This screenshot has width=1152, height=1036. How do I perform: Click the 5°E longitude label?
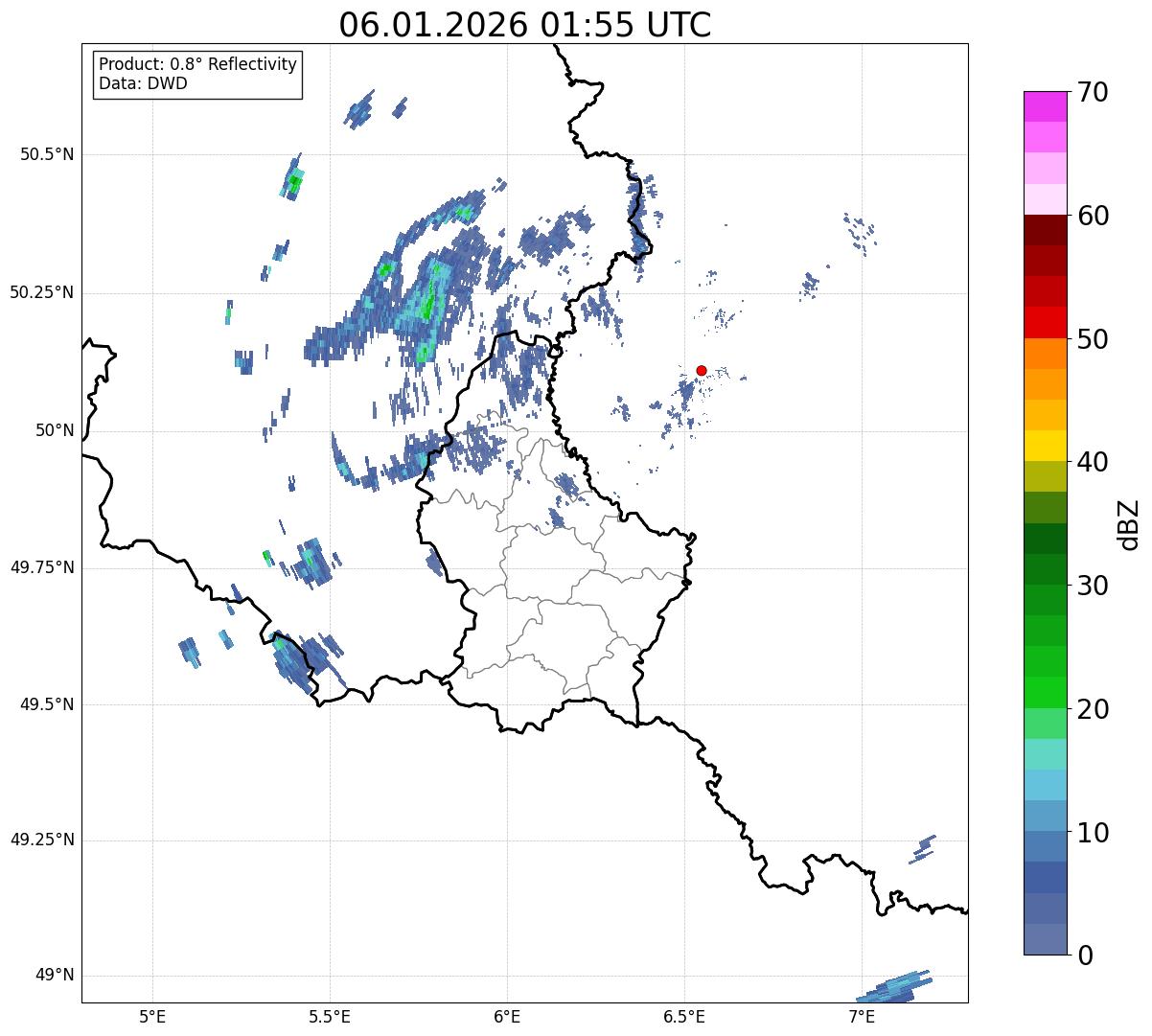[152, 1016]
